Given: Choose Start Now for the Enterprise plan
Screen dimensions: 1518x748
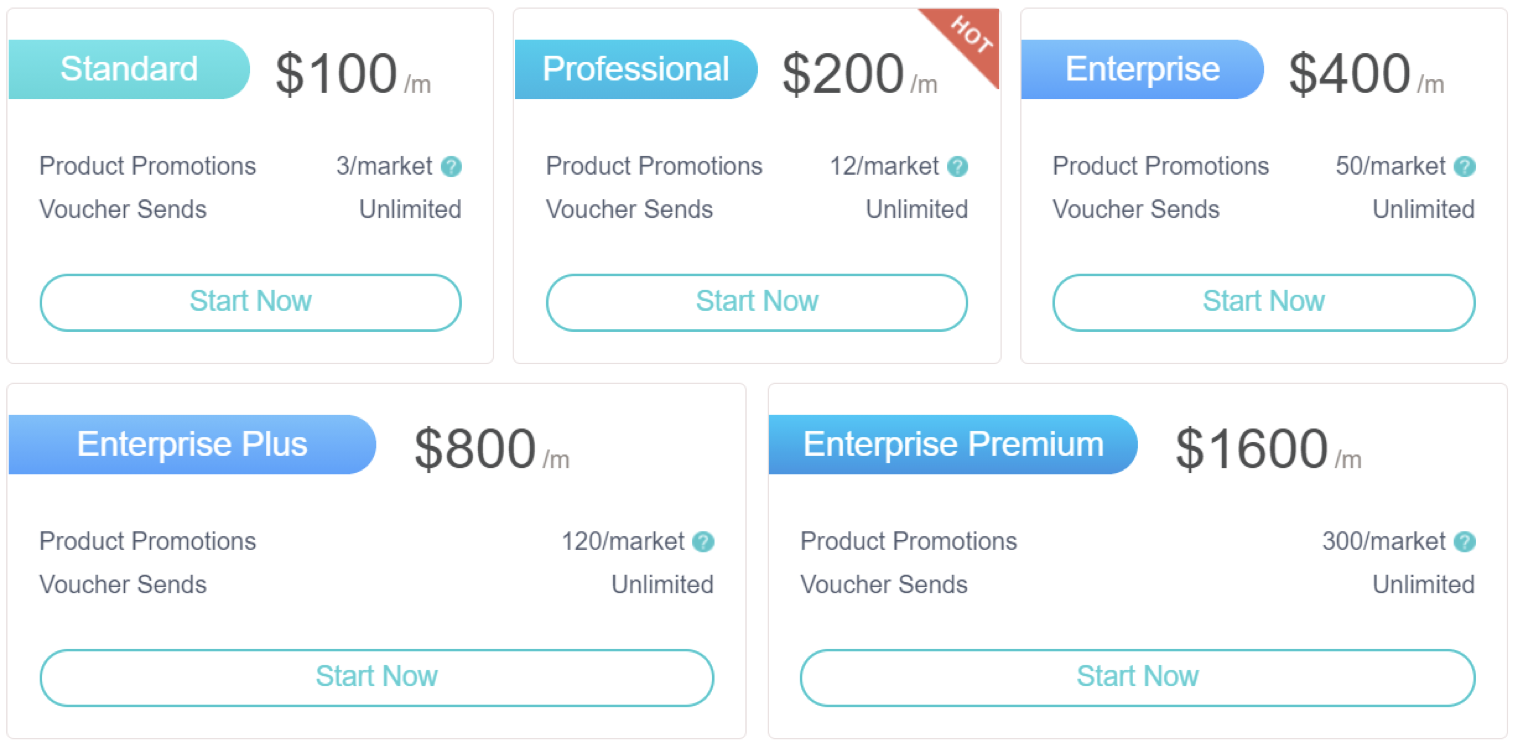Looking at the screenshot, I should point(1264,302).
